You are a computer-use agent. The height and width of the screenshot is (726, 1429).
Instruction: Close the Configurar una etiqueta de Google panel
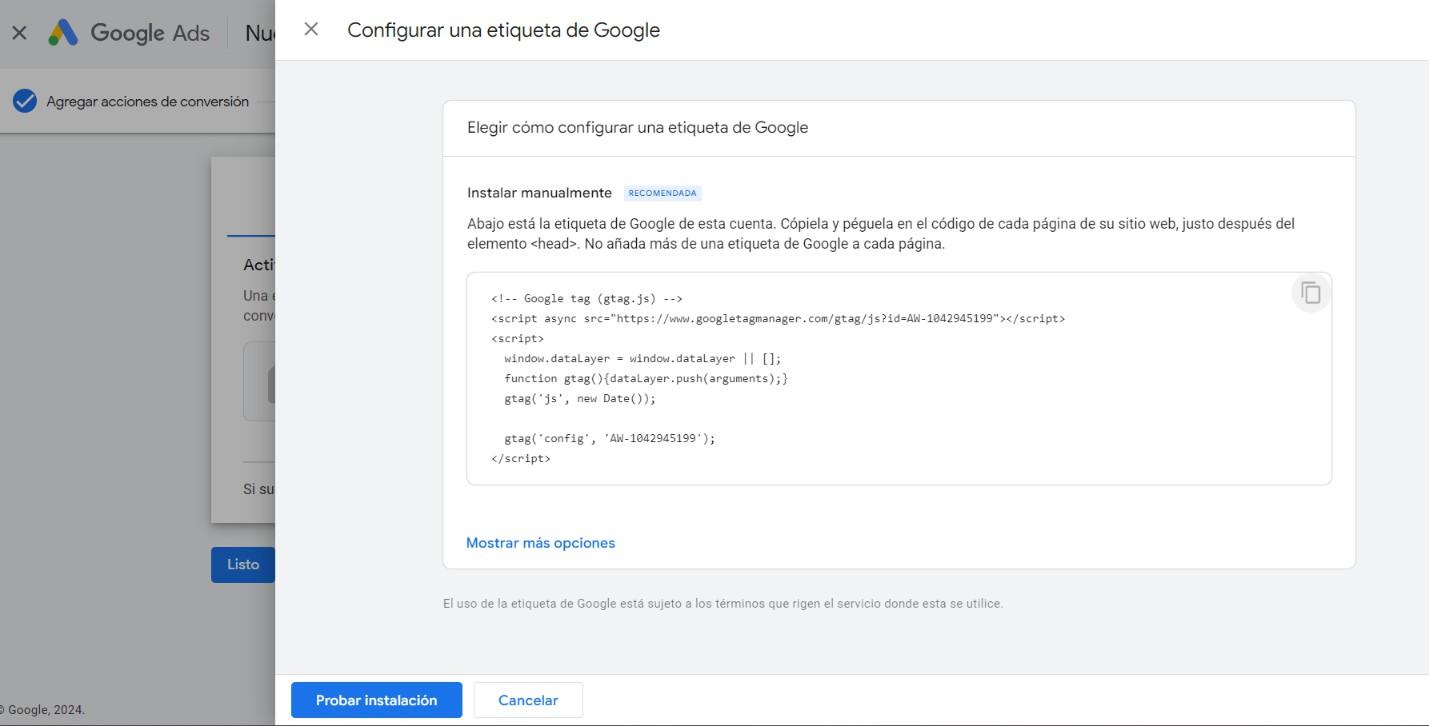coord(311,29)
